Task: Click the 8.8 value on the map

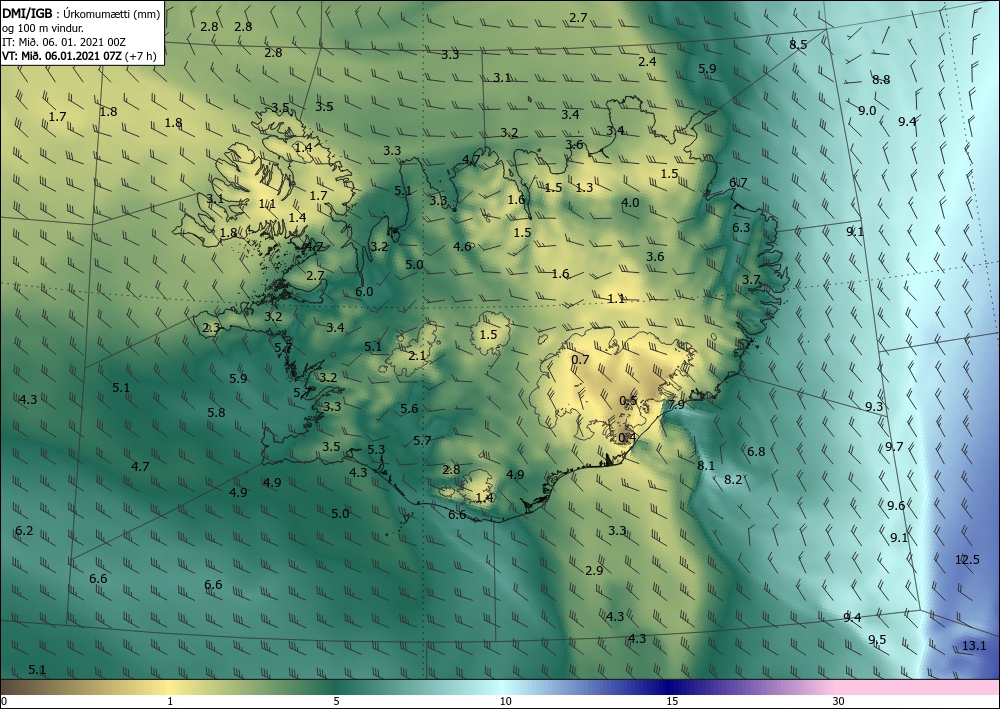Action: tap(881, 80)
